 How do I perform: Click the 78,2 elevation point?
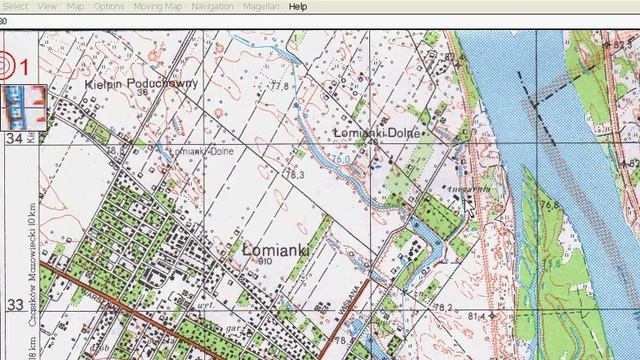click(443, 308)
